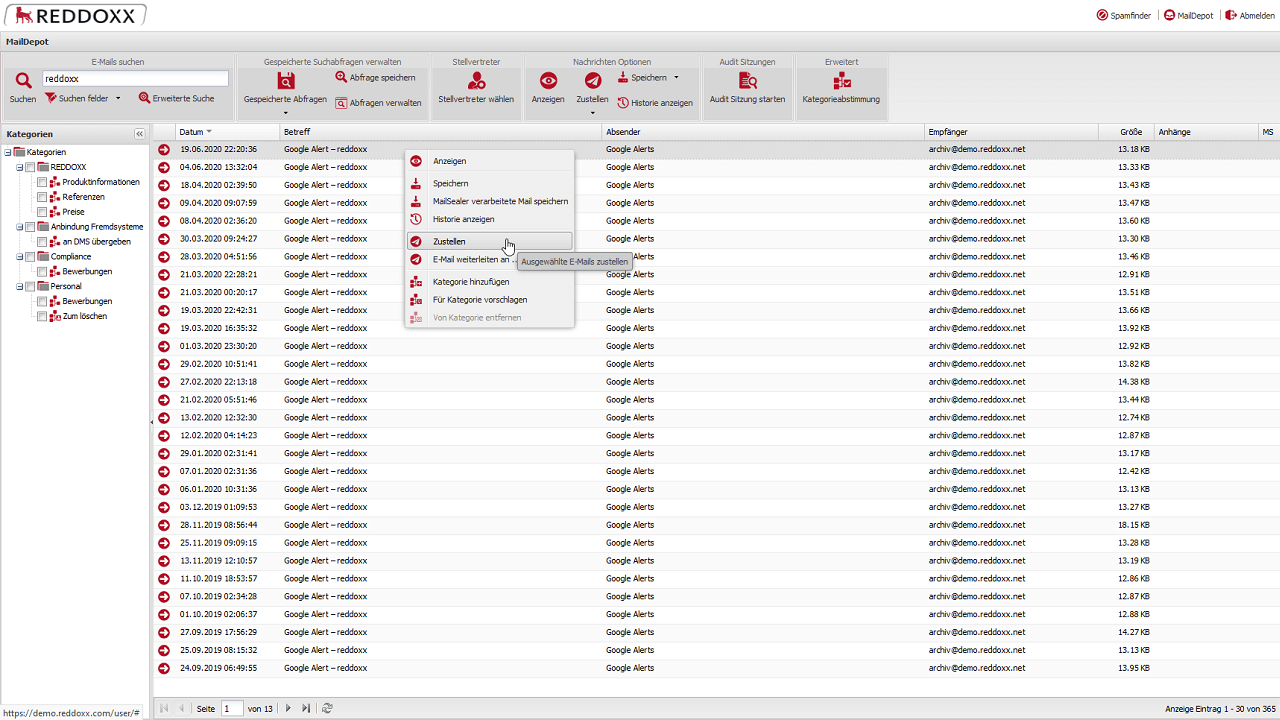Log out via the Abmelden link

point(1250,15)
